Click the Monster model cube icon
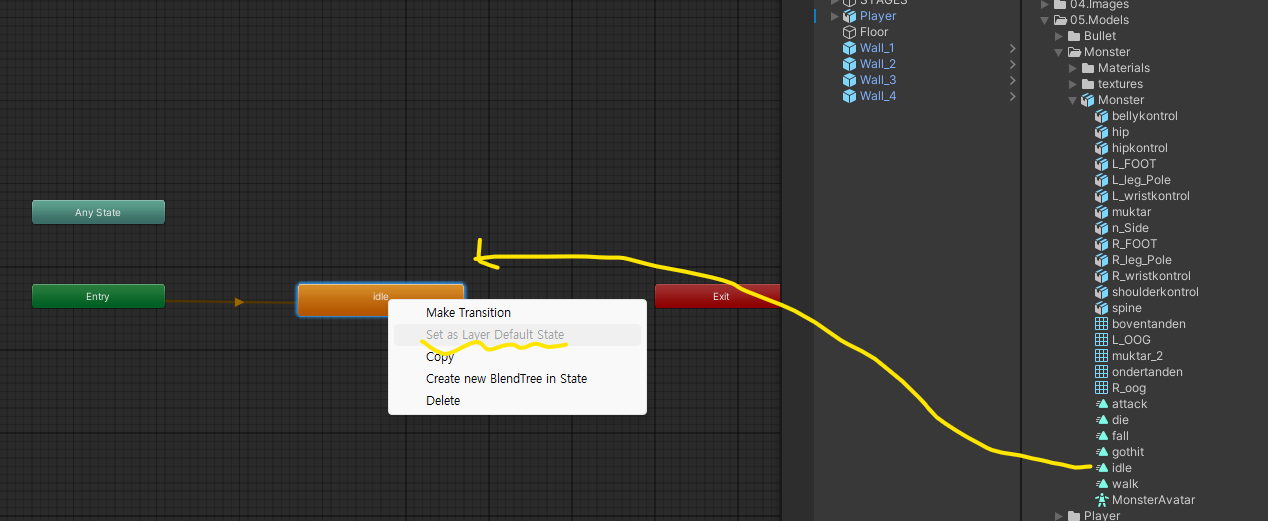1268x521 pixels. coord(1088,100)
